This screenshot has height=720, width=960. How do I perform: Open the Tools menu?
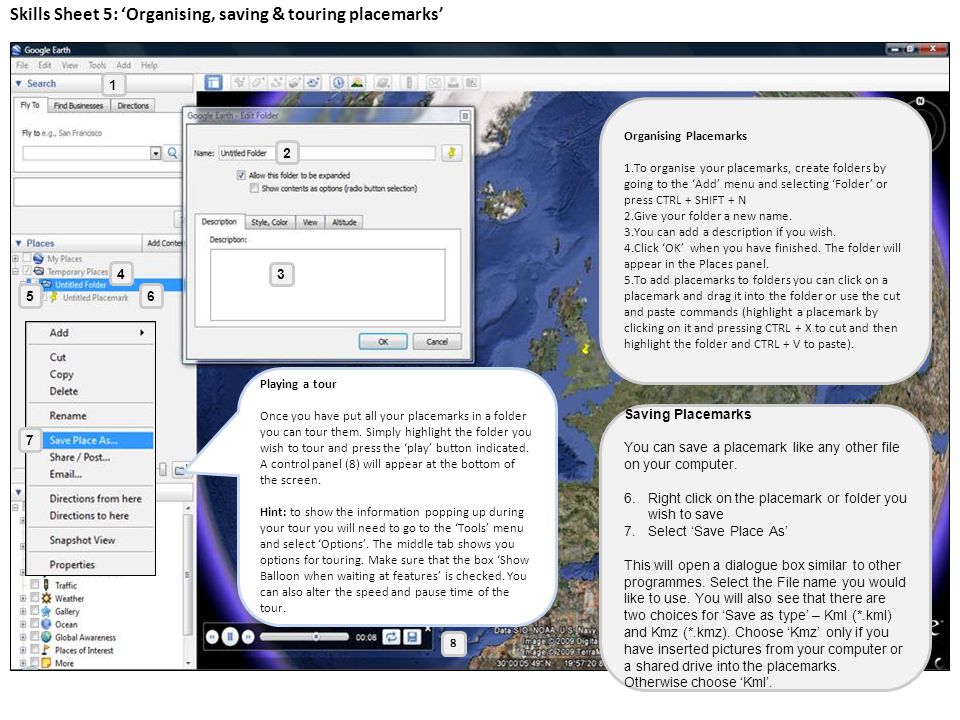pos(97,65)
